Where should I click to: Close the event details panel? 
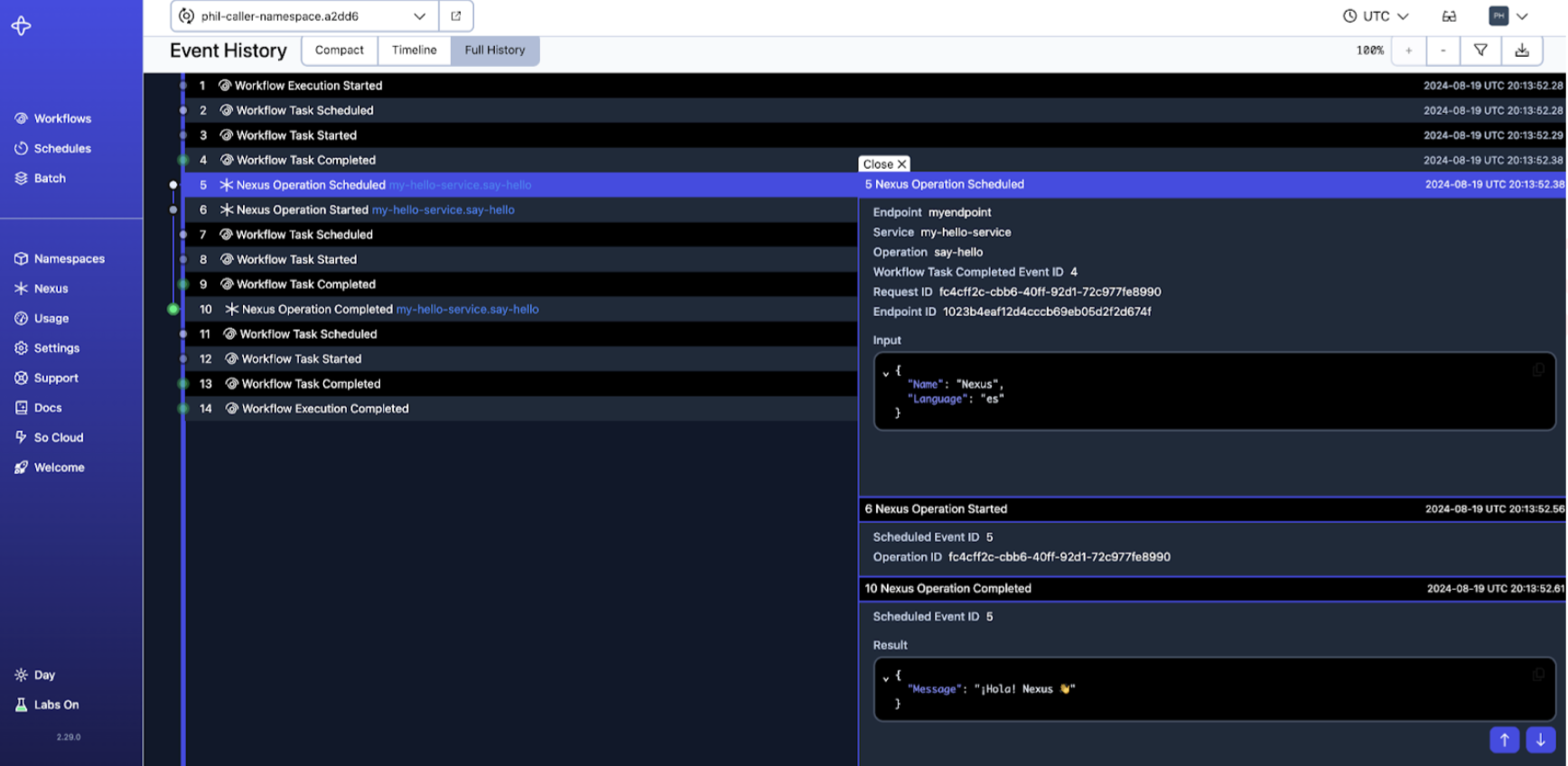pos(883,164)
